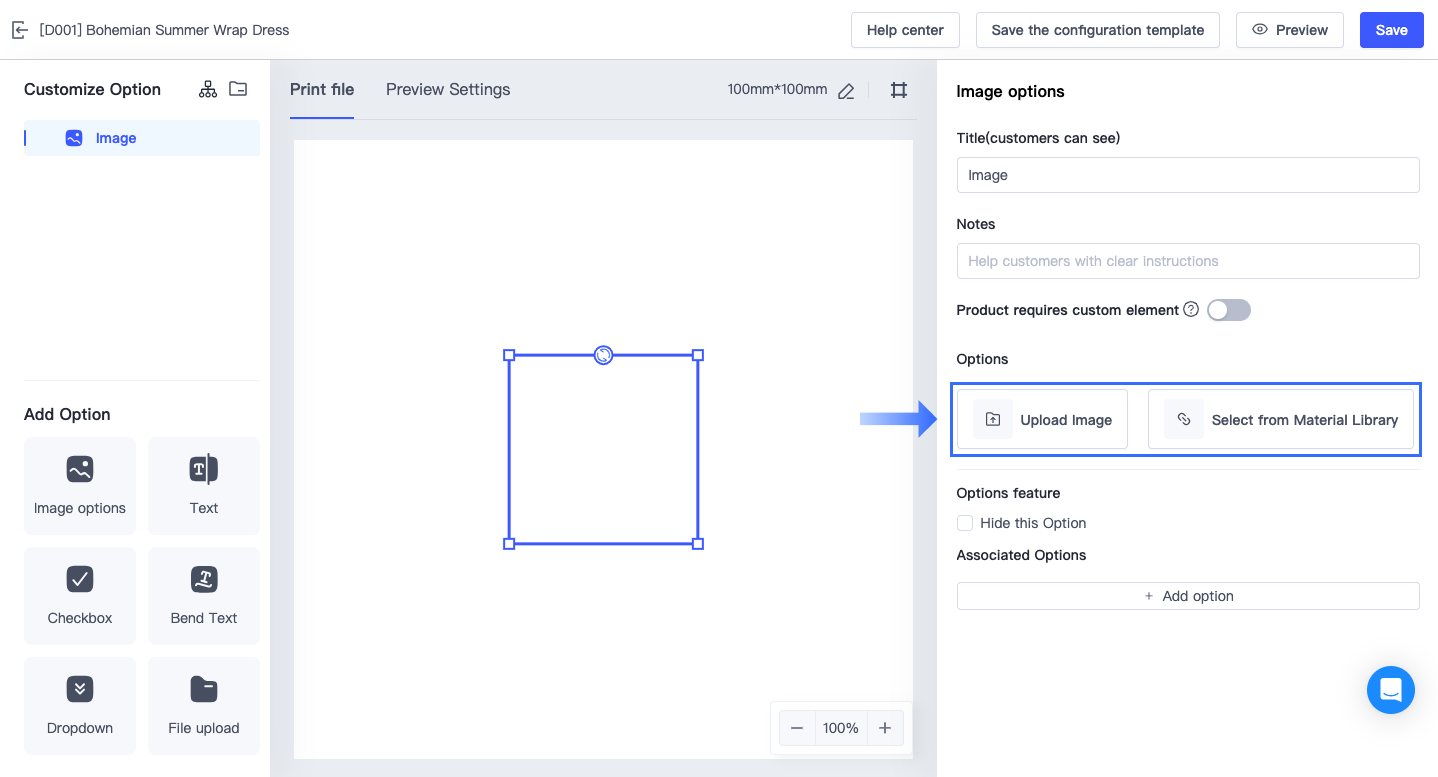1438x777 pixels.
Task: Add a File upload option
Action: [203, 706]
